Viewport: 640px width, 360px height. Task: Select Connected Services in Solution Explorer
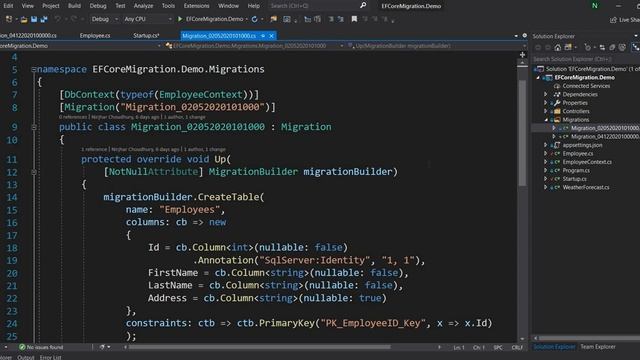tap(586, 86)
